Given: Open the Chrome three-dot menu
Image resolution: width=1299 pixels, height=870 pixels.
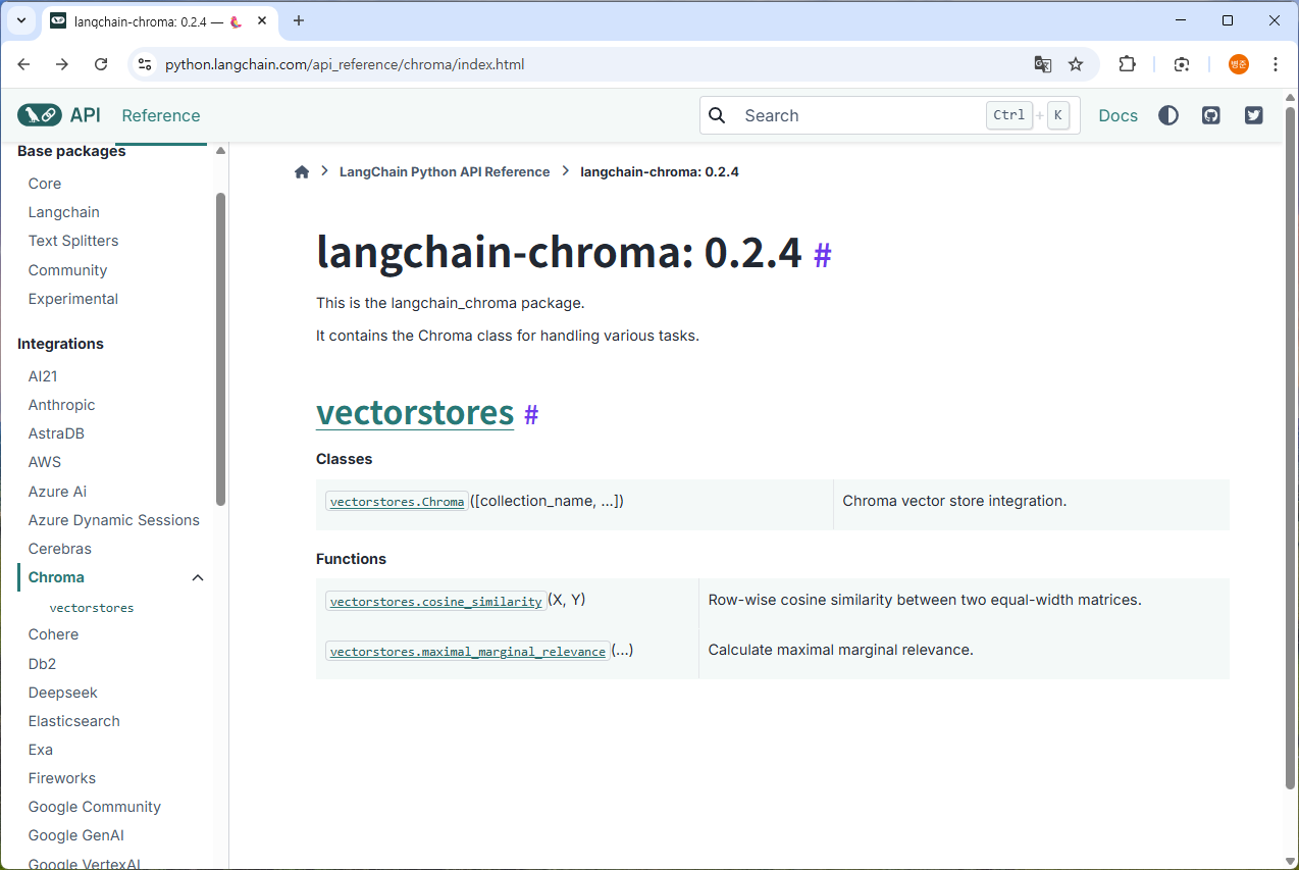Looking at the screenshot, I should pos(1276,64).
